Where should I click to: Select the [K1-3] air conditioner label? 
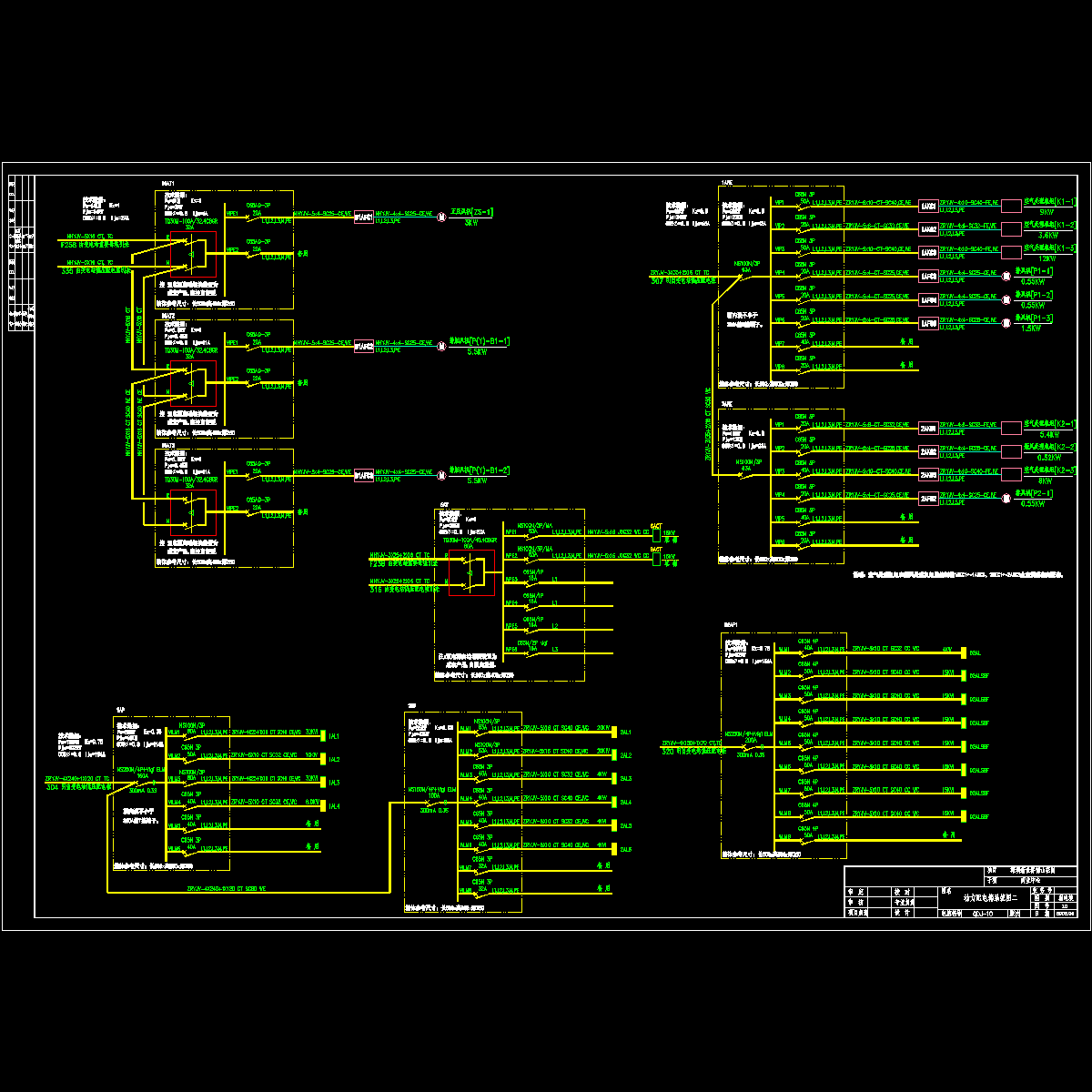point(1050,248)
